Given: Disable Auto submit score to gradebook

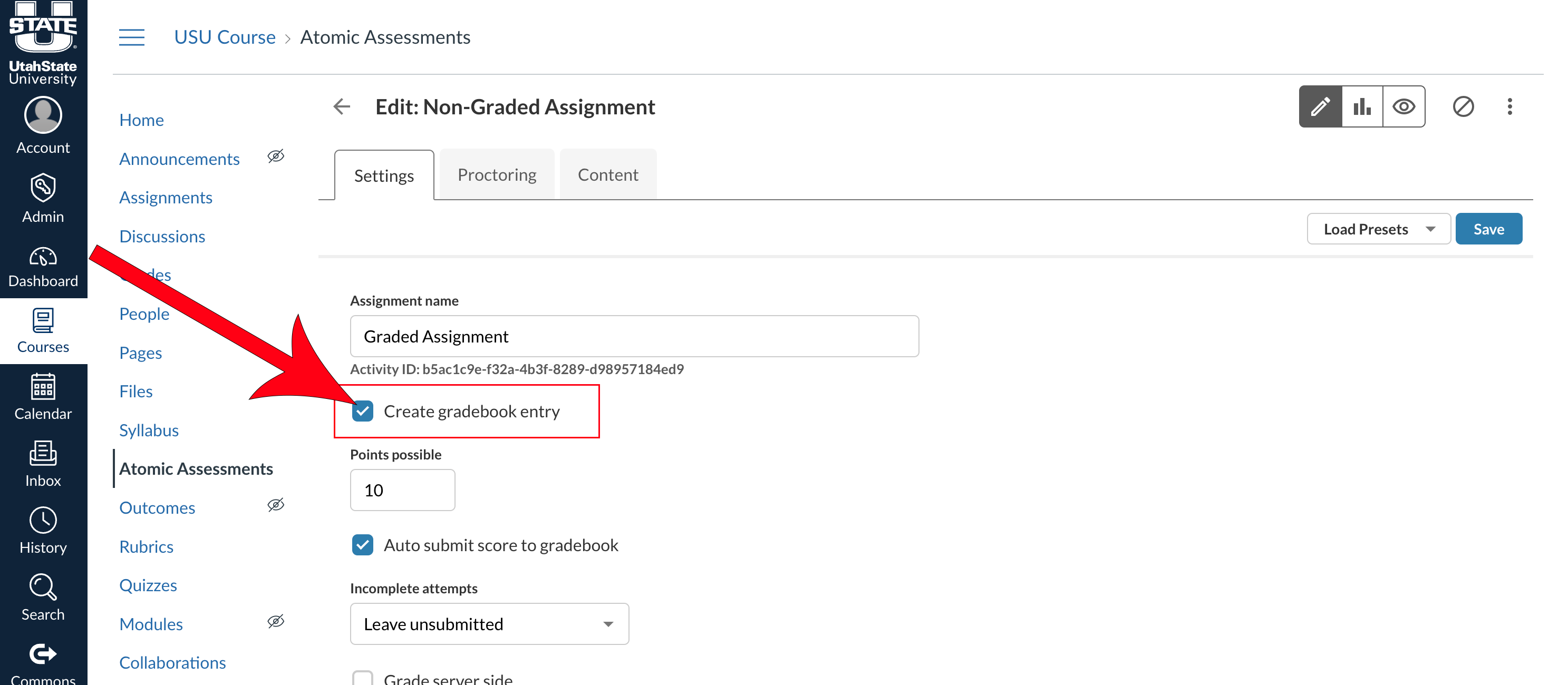Looking at the screenshot, I should click(x=362, y=545).
